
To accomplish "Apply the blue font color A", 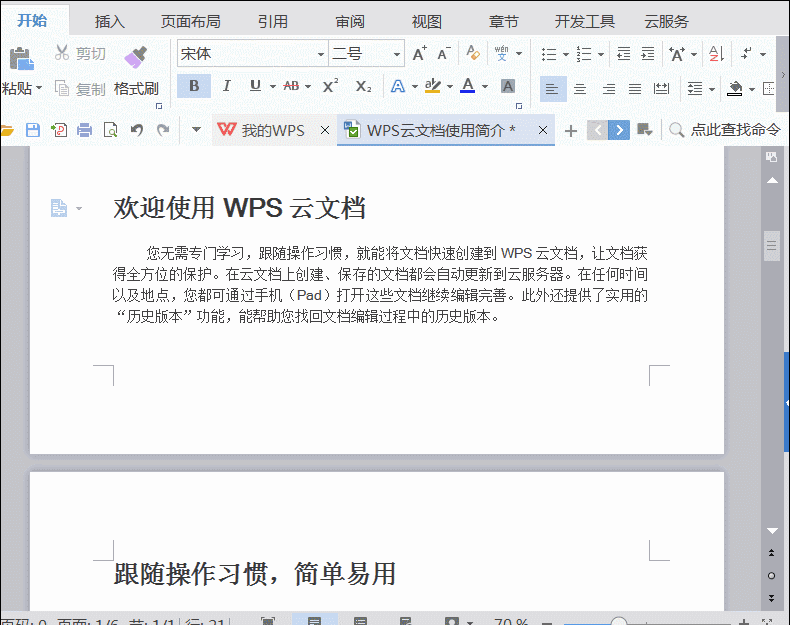I will coord(468,86).
